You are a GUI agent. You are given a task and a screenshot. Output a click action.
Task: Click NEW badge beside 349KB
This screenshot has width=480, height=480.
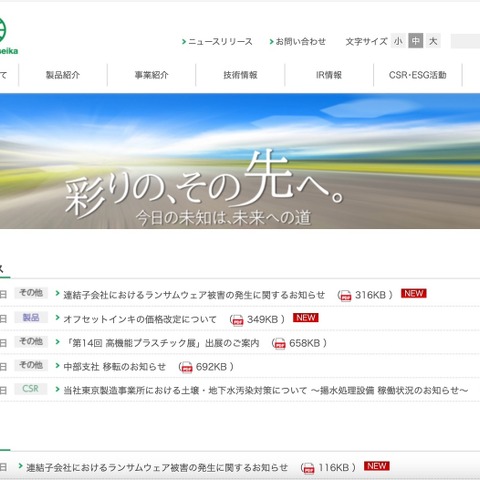tap(306, 318)
